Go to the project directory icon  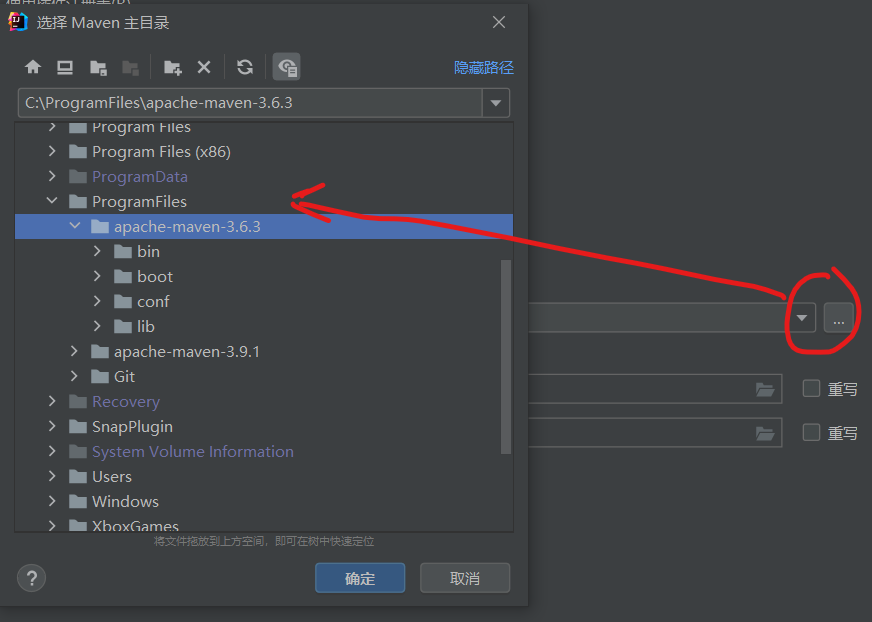[98, 67]
